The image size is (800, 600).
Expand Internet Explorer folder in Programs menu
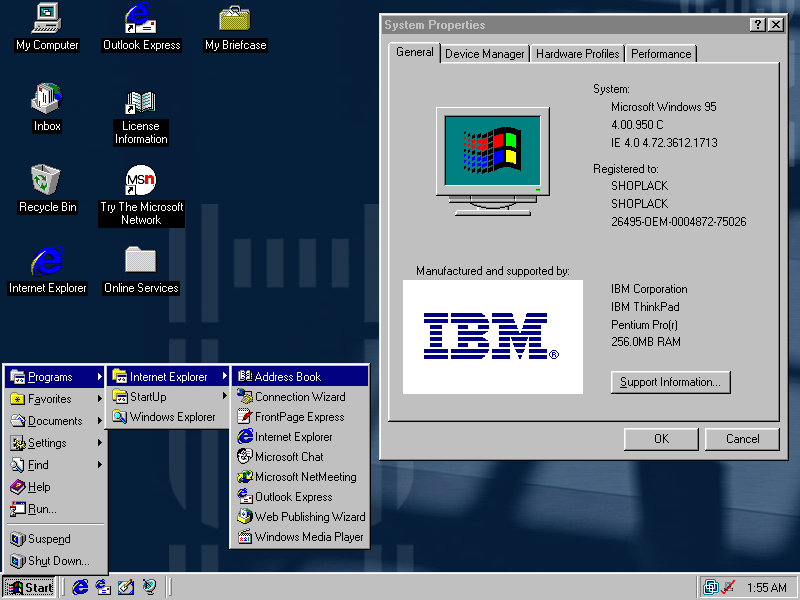[x=169, y=377]
